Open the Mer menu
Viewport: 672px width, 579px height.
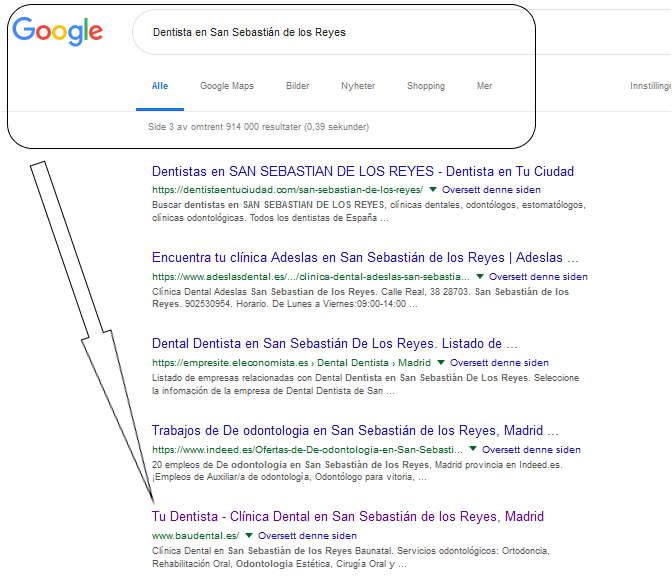pyautogui.click(x=484, y=86)
